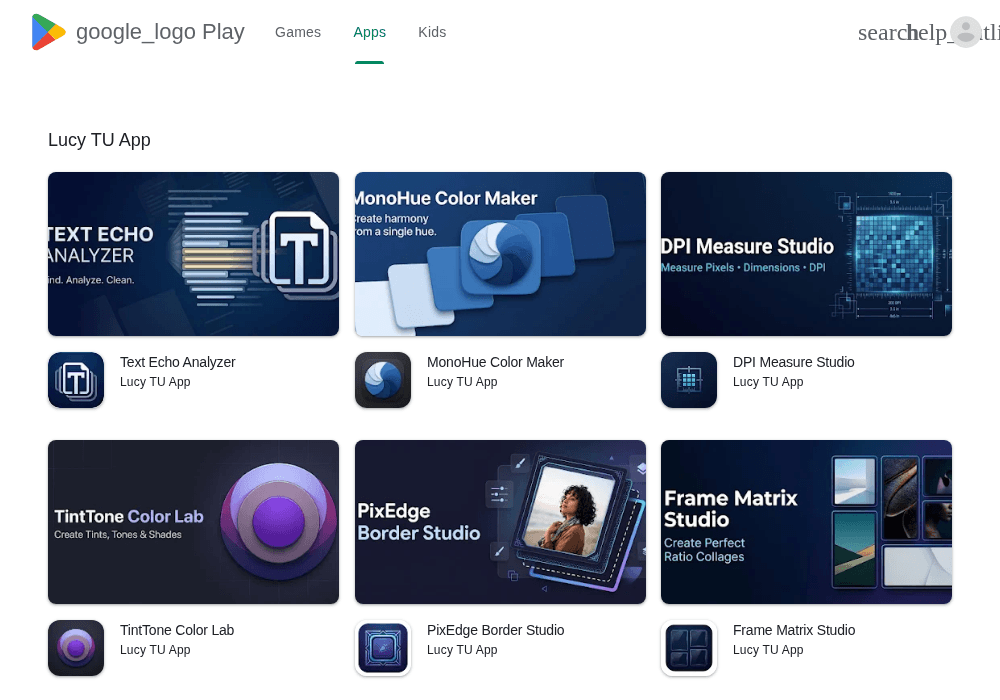Go to the Kids tab
Screen dimensions: 1000x700
pos(432,32)
